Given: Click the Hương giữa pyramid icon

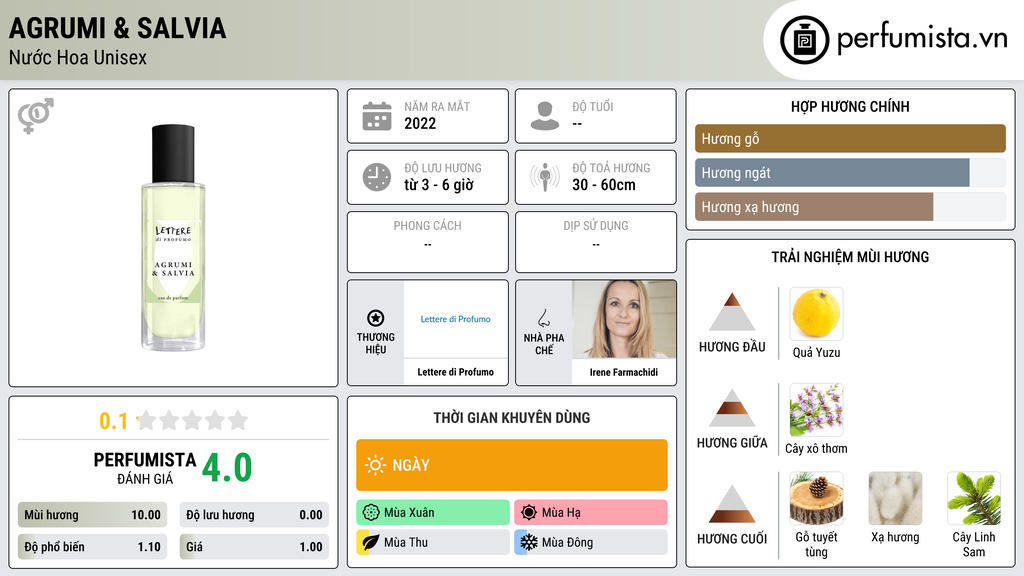Looking at the screenshot, I should (732, 408).
